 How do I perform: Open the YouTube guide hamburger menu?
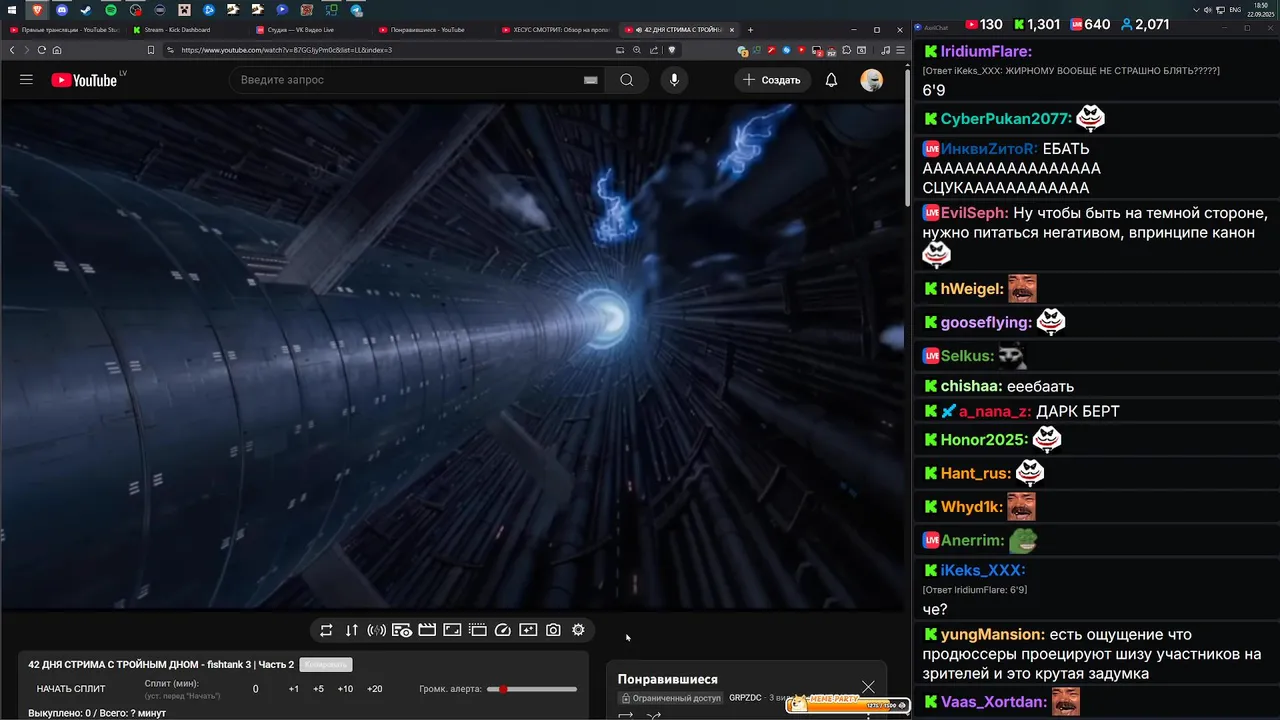tap(26, 80)
